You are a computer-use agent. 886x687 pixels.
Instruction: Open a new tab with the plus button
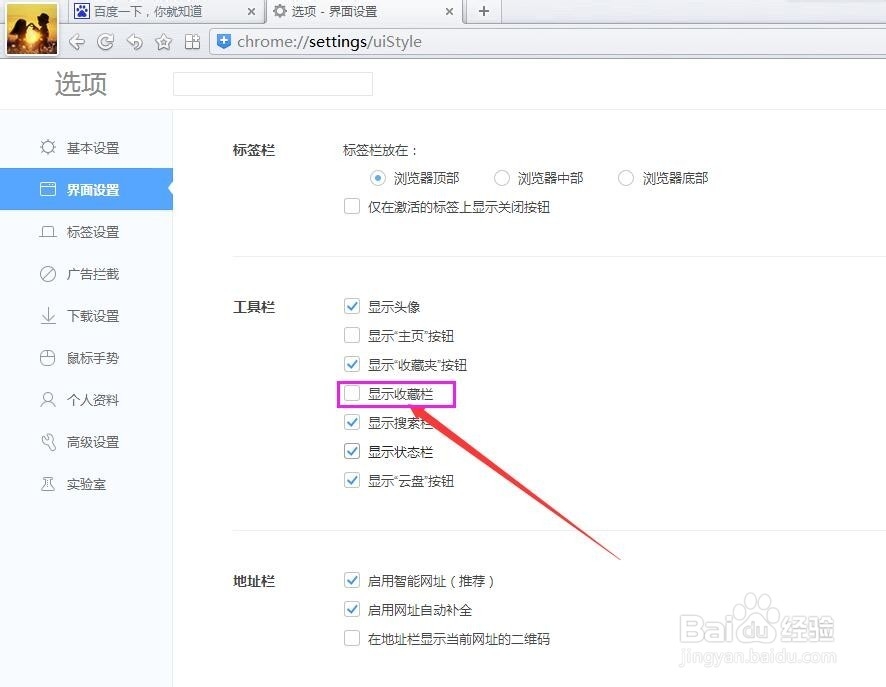(483, 12)
